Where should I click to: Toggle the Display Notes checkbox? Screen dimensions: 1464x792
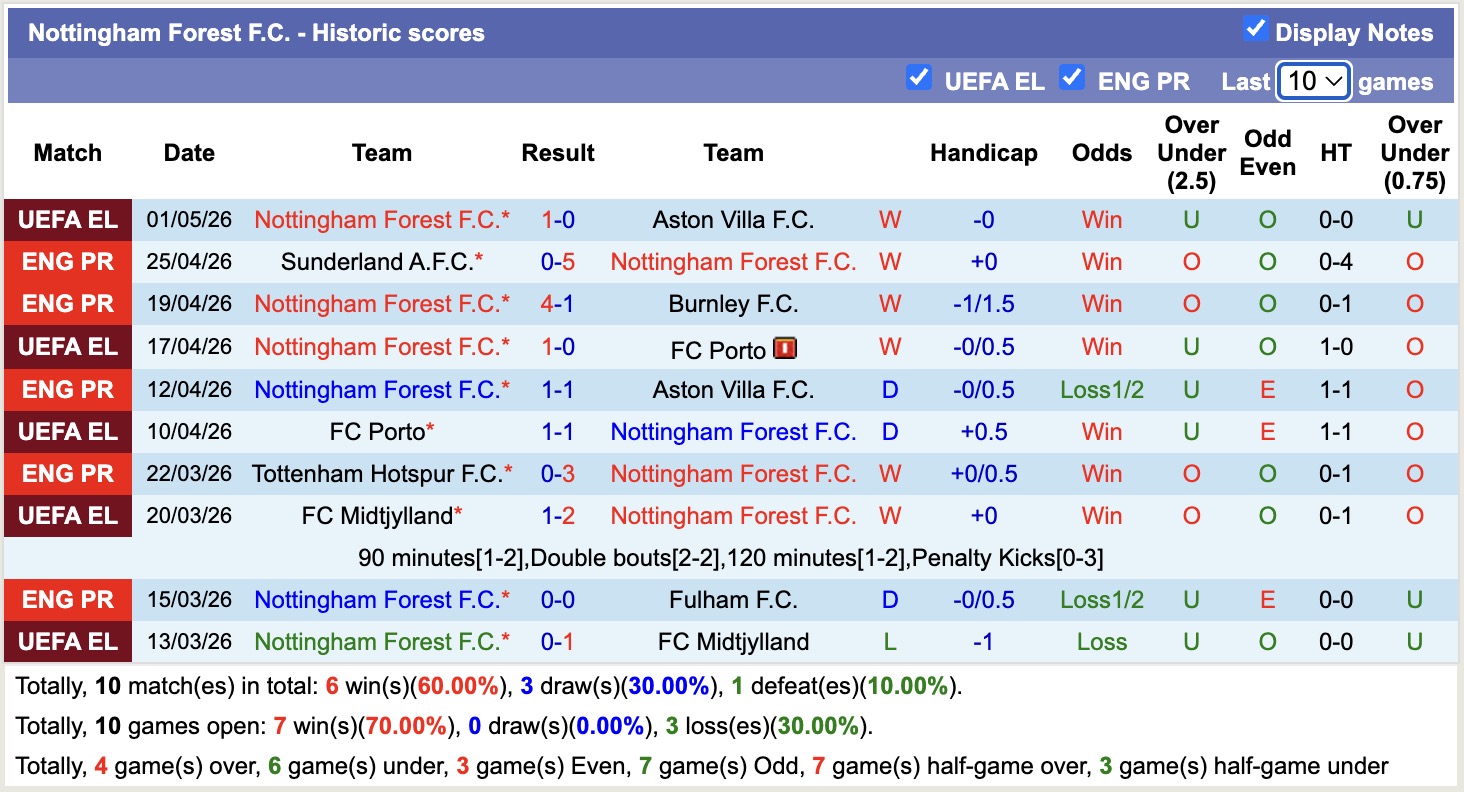pos(1255,29)
